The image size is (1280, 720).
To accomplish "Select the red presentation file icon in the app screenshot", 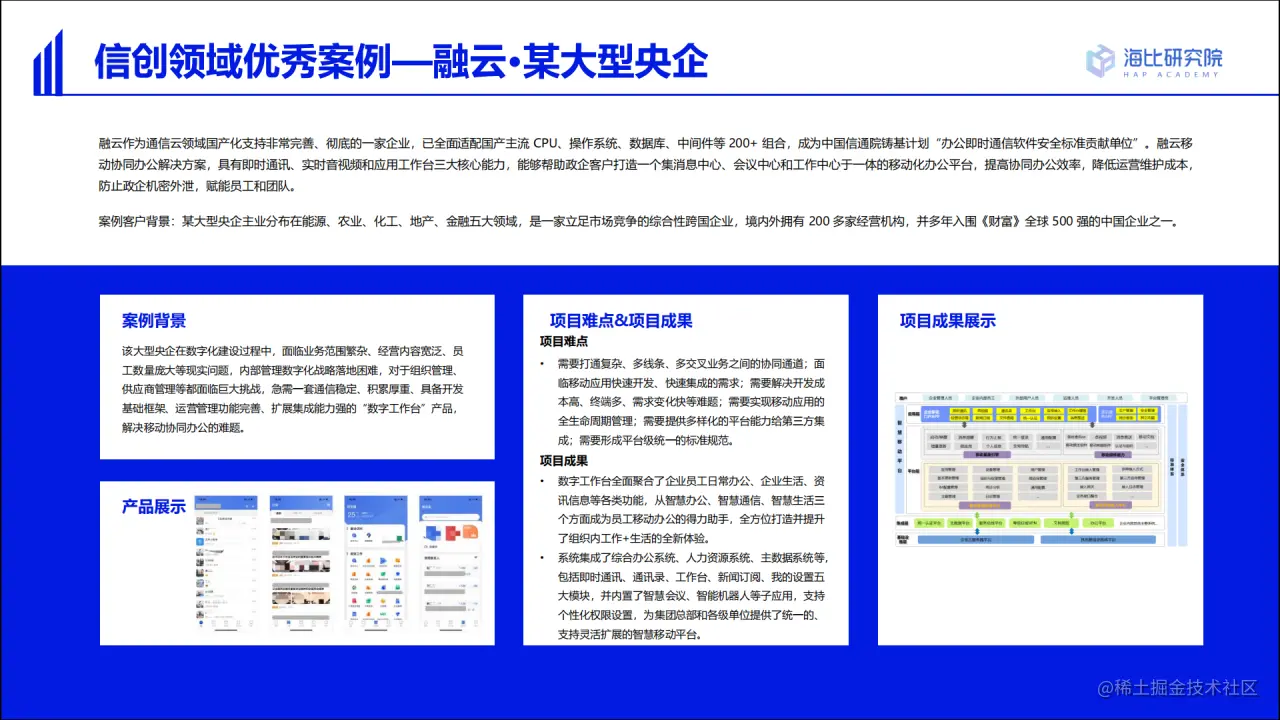I will [x=451, y=532].
